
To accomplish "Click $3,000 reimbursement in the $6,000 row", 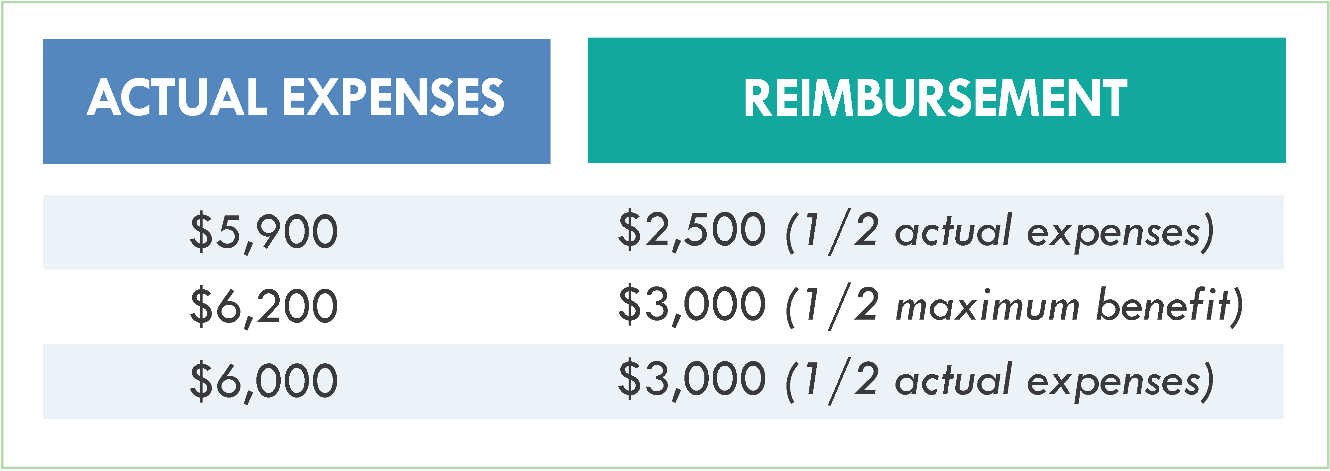I will (692, 381).
